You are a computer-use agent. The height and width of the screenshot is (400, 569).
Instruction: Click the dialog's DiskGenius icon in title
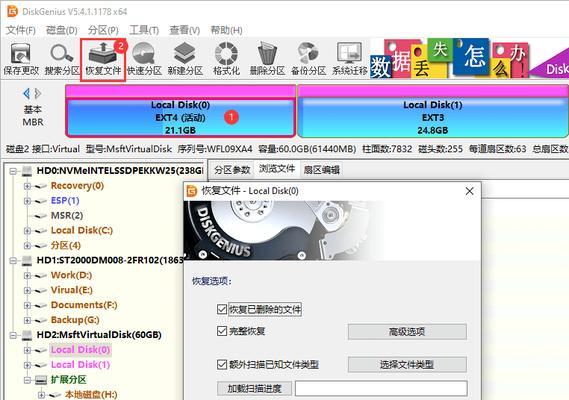[x=191, y=191]
